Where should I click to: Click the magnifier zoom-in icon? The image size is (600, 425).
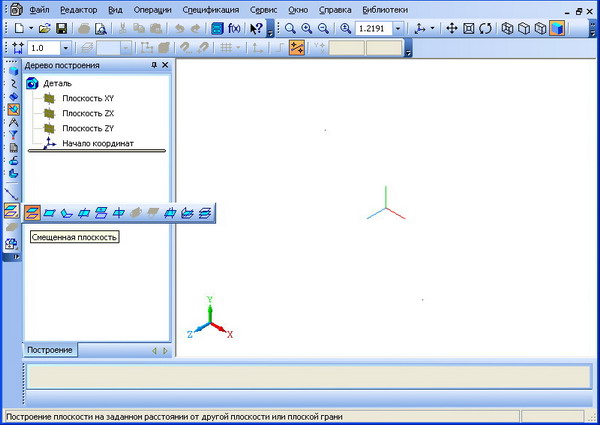tap(306, 29)
